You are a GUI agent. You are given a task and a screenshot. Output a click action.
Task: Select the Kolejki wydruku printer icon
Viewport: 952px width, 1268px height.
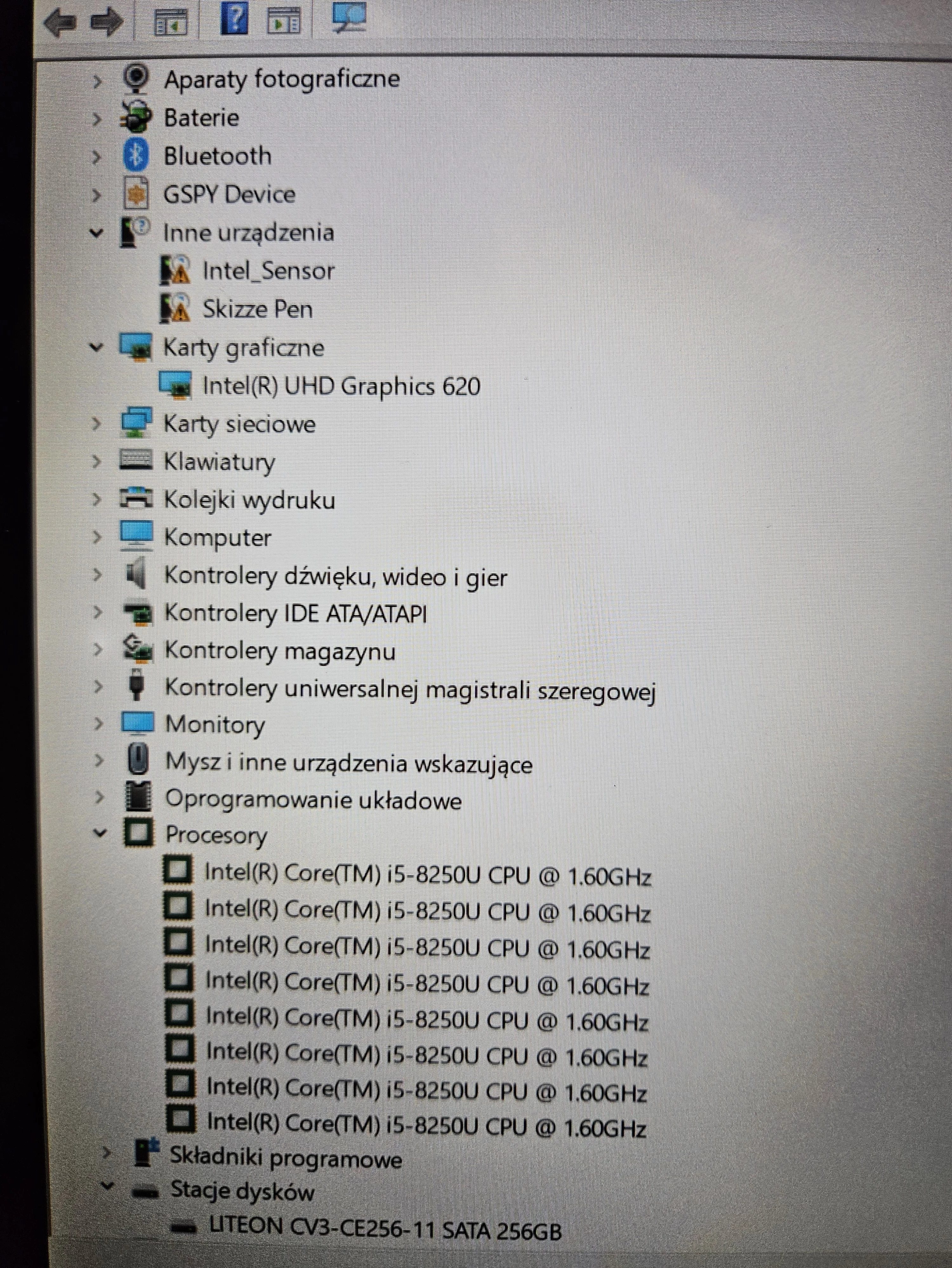(x=136, y=498)
